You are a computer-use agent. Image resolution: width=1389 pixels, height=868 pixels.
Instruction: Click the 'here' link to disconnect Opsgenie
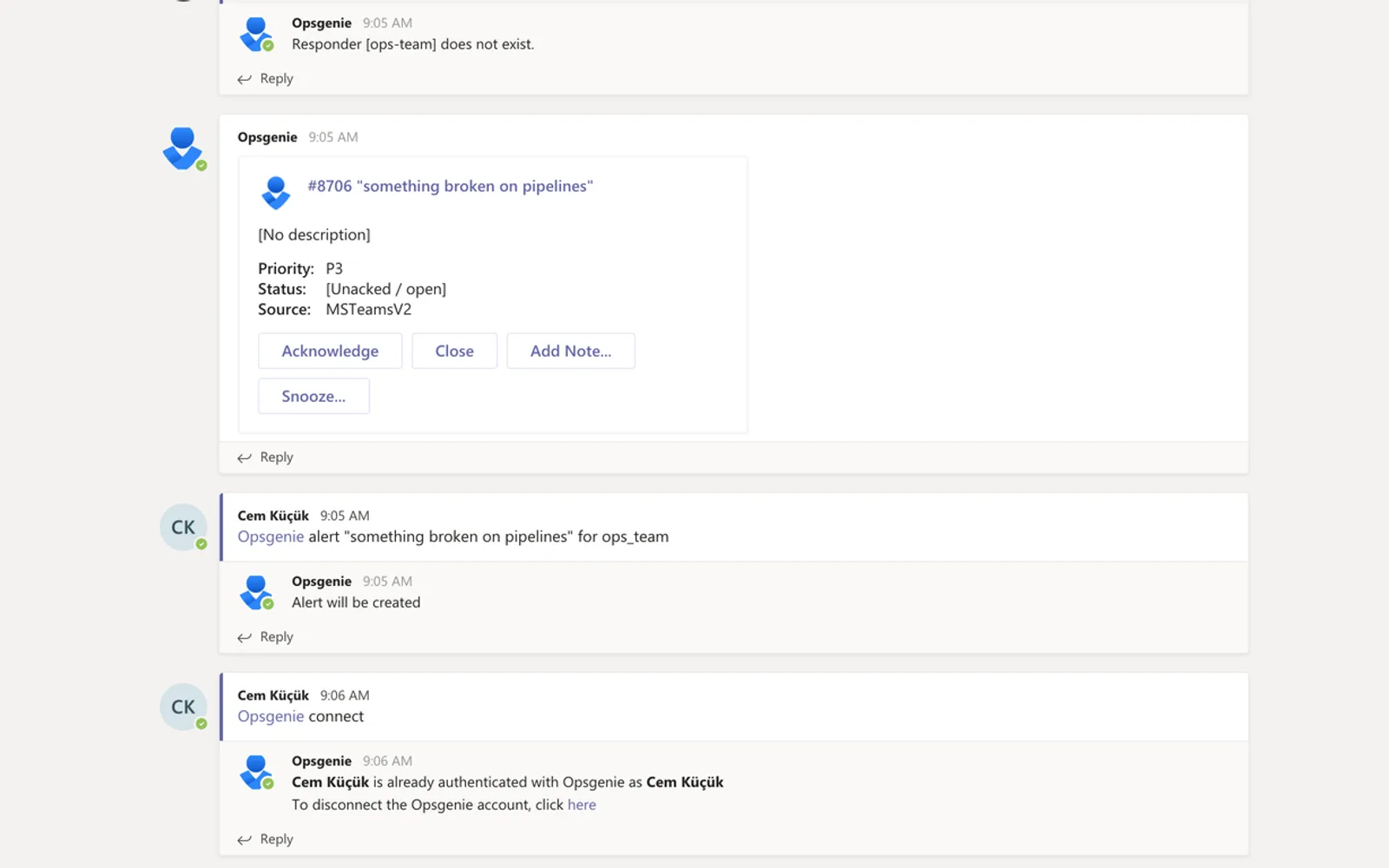coord(582,805)
